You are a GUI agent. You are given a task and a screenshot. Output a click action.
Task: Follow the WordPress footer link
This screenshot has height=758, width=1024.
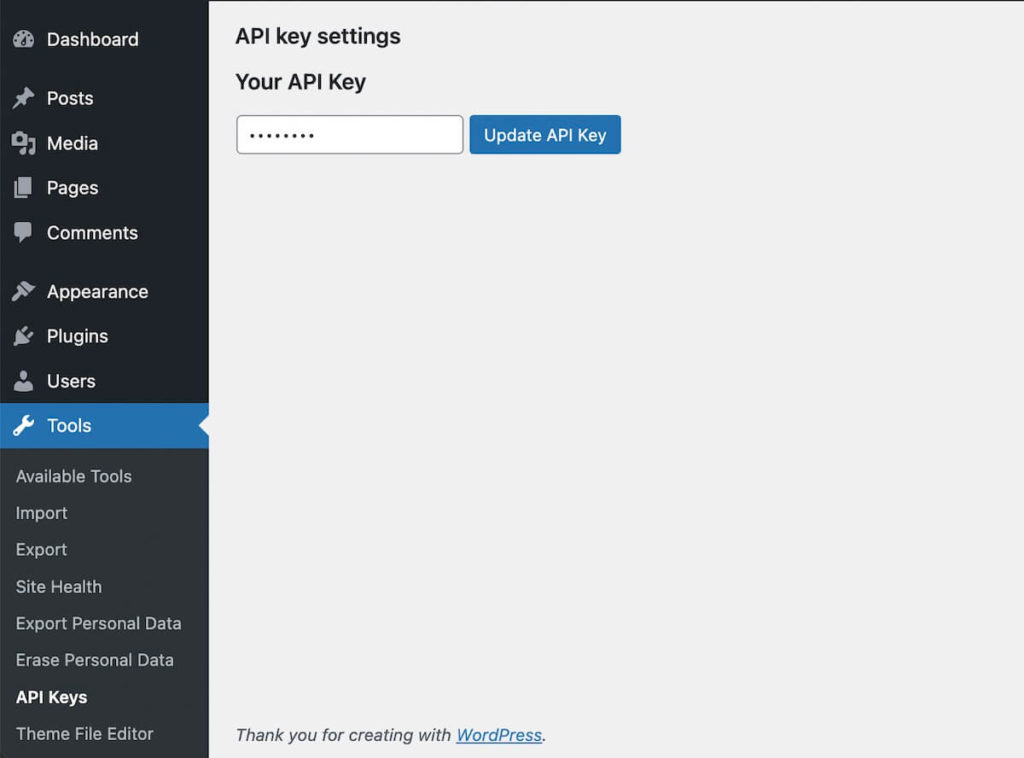tap(498, 735)
